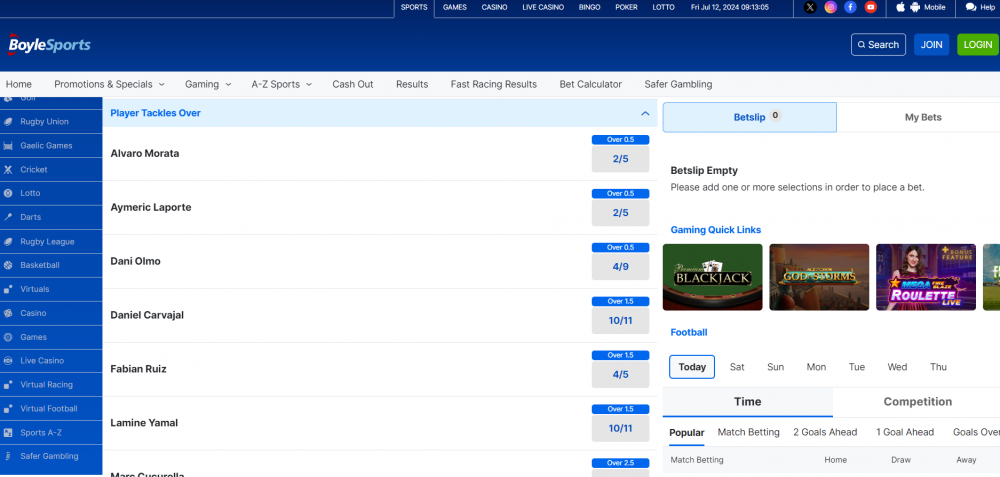Select Fabian Ruiz odds 4/5
The height and width of the screenshot is (477, 1000).
coord(621,375)
